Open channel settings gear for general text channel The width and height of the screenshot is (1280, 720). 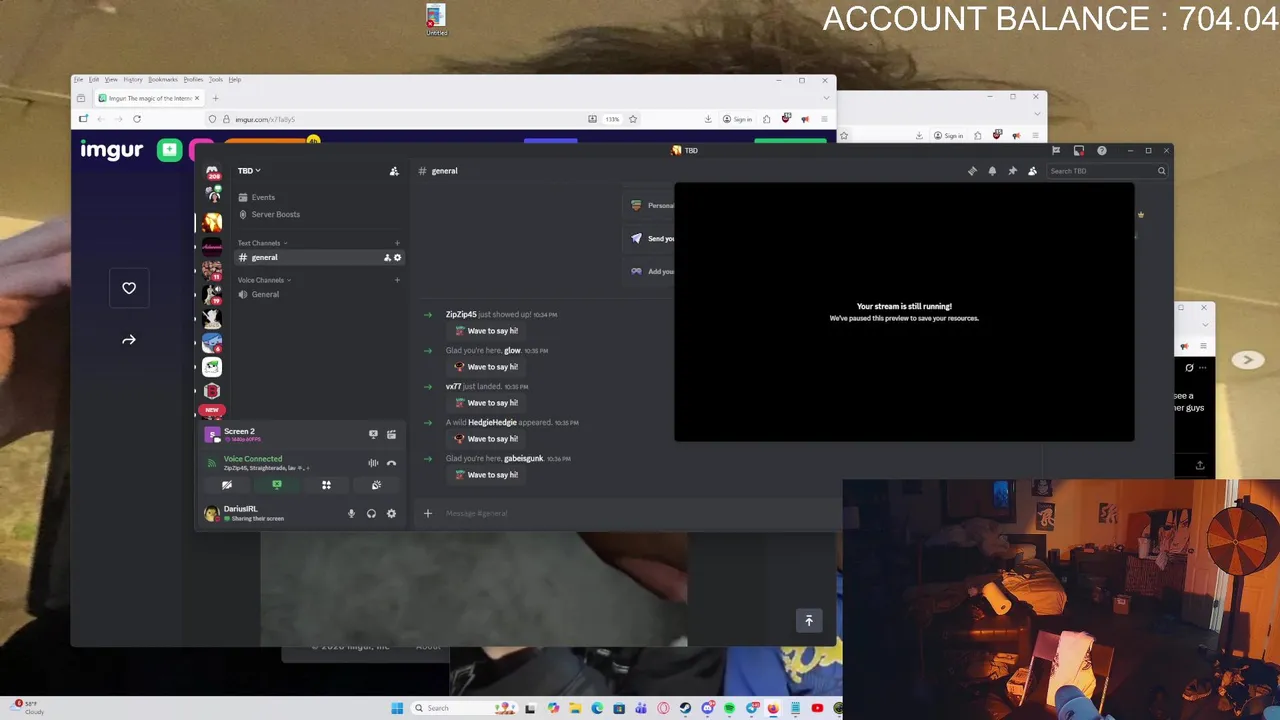click(x=397, y=258)
